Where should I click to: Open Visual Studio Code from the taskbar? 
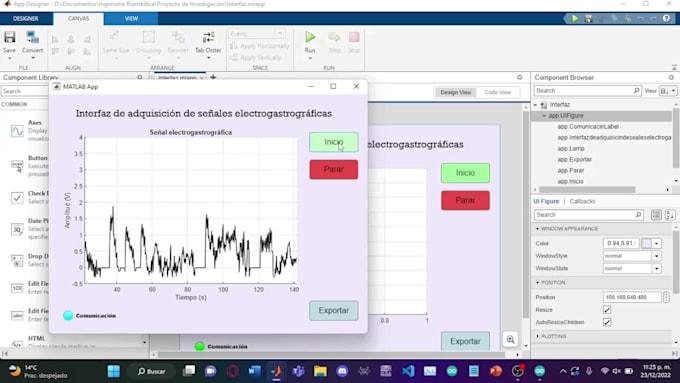click(408, 371)
